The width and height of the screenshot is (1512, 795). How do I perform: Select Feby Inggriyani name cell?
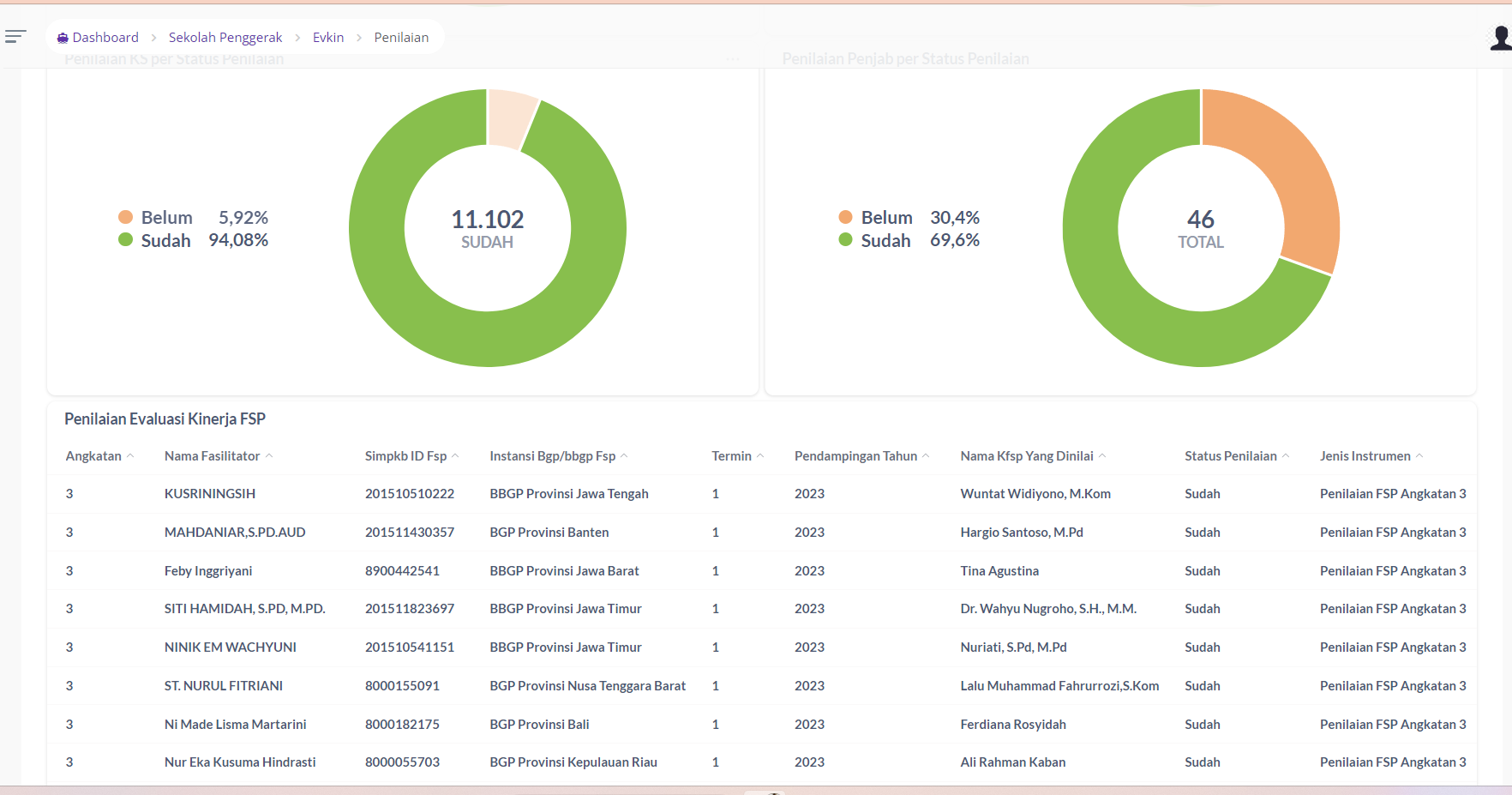[208, 571]
